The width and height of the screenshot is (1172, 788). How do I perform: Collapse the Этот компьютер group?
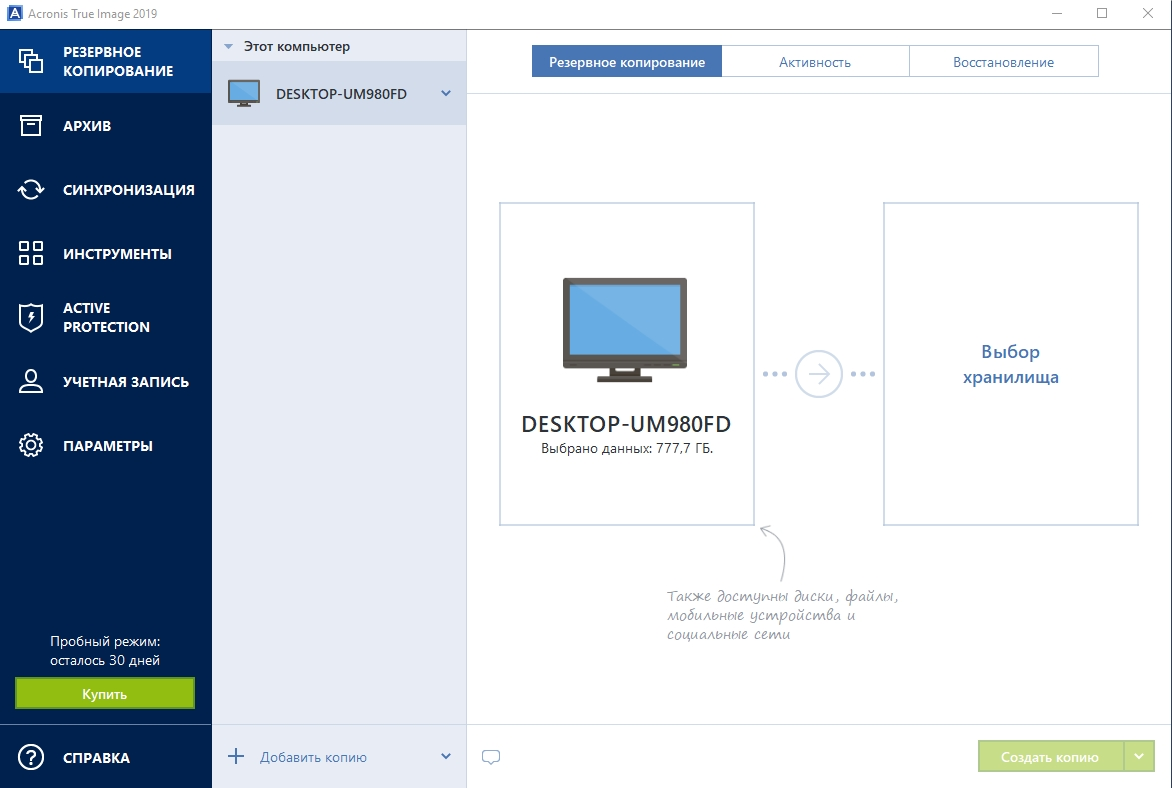229,46
